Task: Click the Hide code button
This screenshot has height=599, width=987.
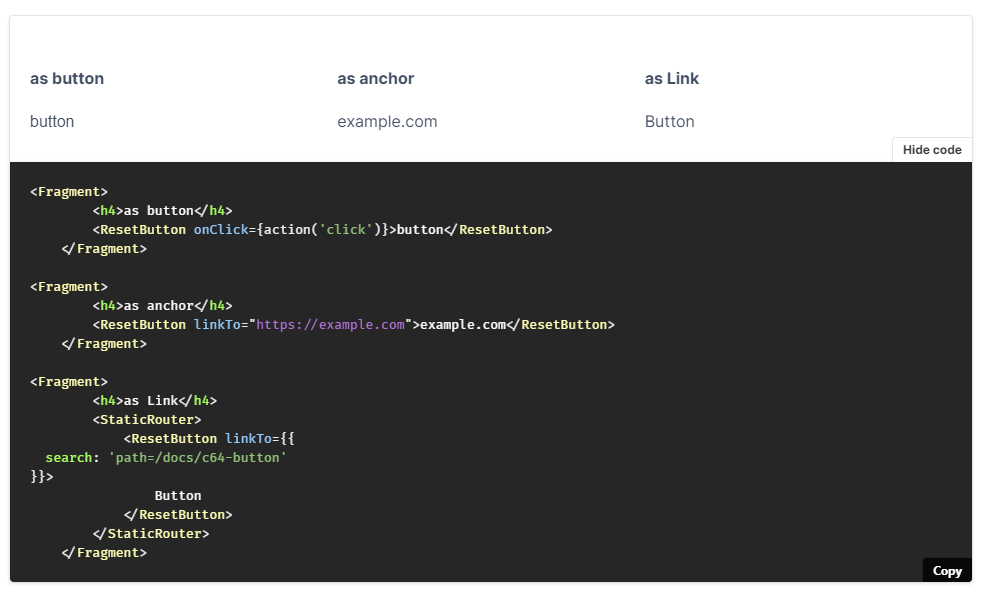Action: click(x=931, y=149)
